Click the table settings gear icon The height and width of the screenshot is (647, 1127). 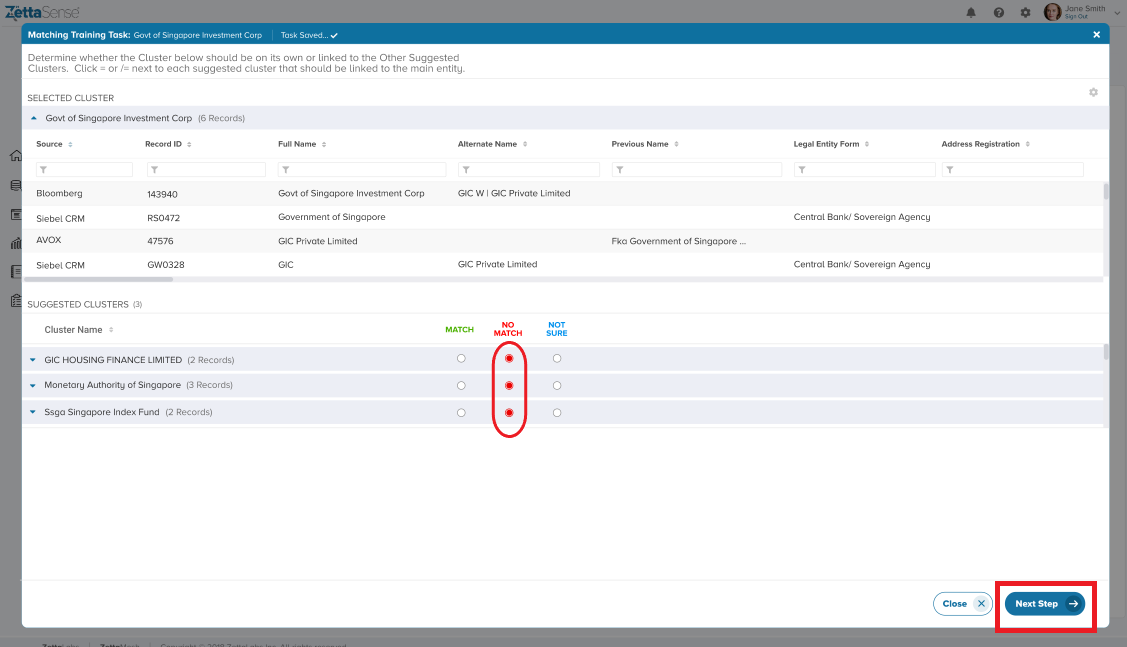coord(1093,92)
